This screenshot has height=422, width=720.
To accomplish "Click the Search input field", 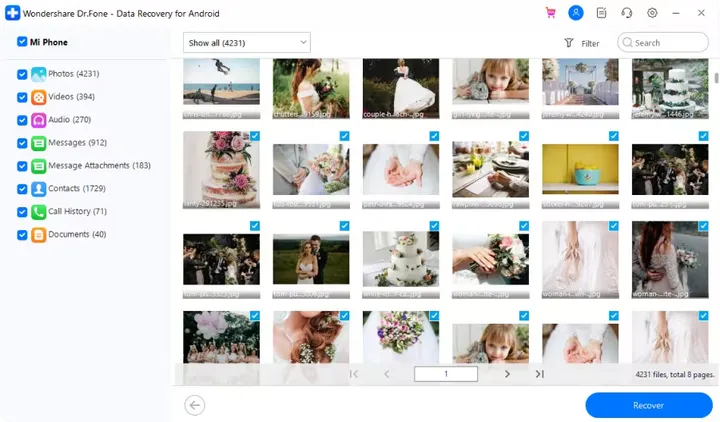I will 663,42.
